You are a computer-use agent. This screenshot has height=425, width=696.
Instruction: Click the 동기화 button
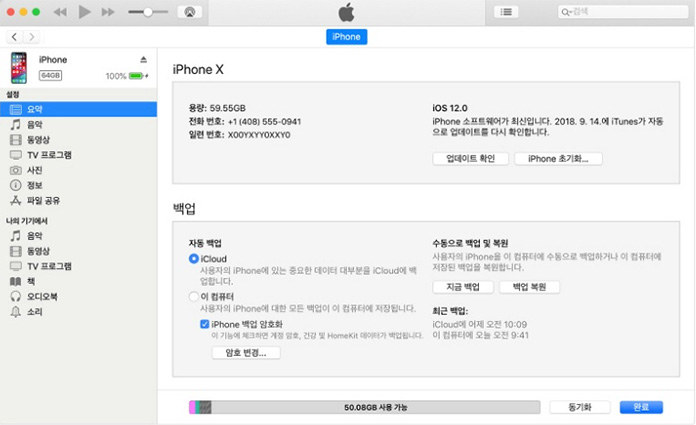(x=580, y=407)
